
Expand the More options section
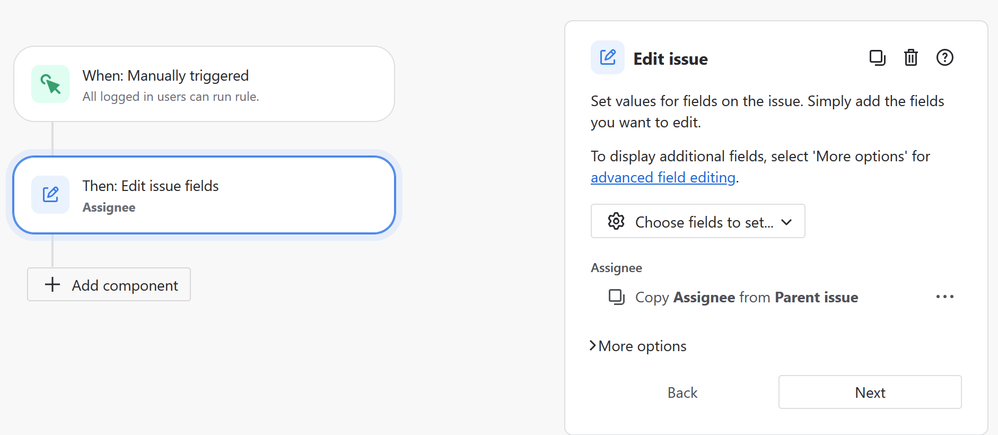pos(639,346)
